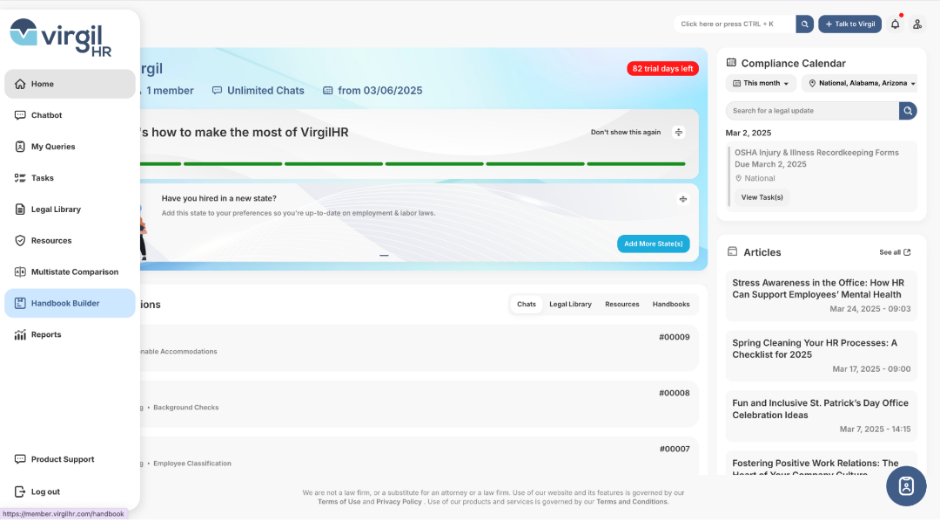The image size is (940, 520).
Task: Open the This month dropdown
Action: 761,83
